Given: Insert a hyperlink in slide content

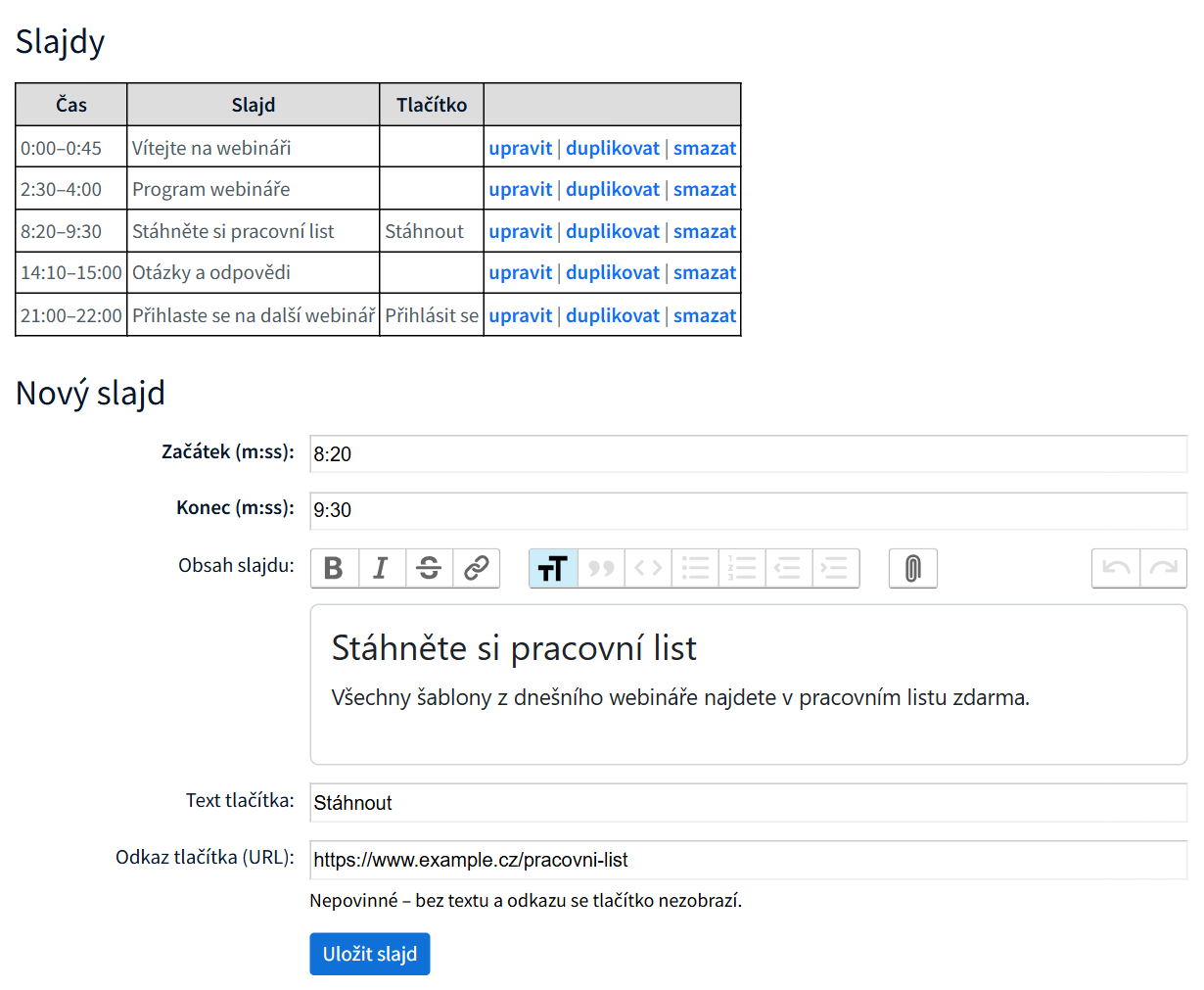Looking at the screenshot, I should click(476, 568).
